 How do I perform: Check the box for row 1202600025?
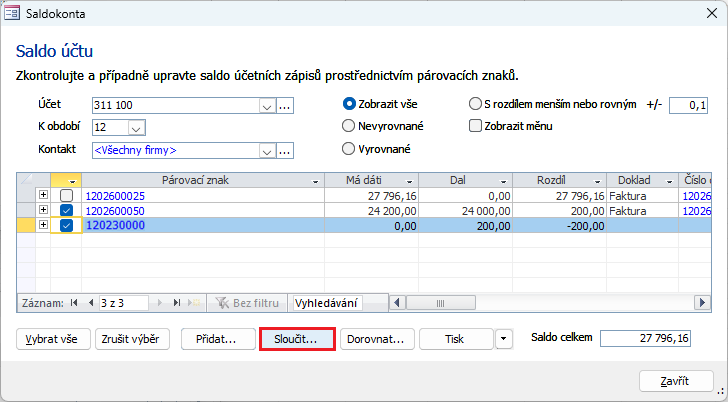tap(66, 195)
